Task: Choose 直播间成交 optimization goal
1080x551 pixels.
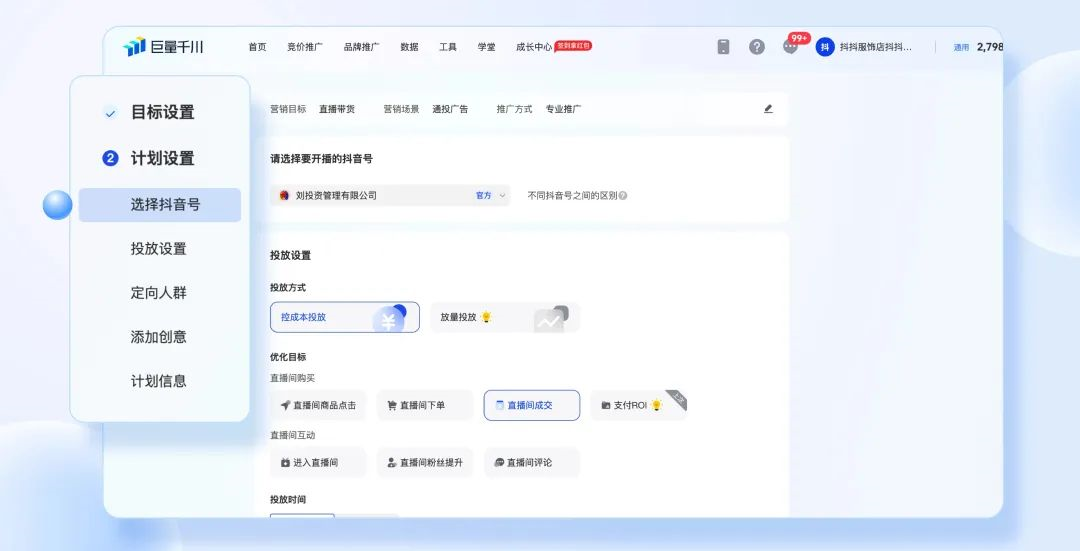Action: 531,405
